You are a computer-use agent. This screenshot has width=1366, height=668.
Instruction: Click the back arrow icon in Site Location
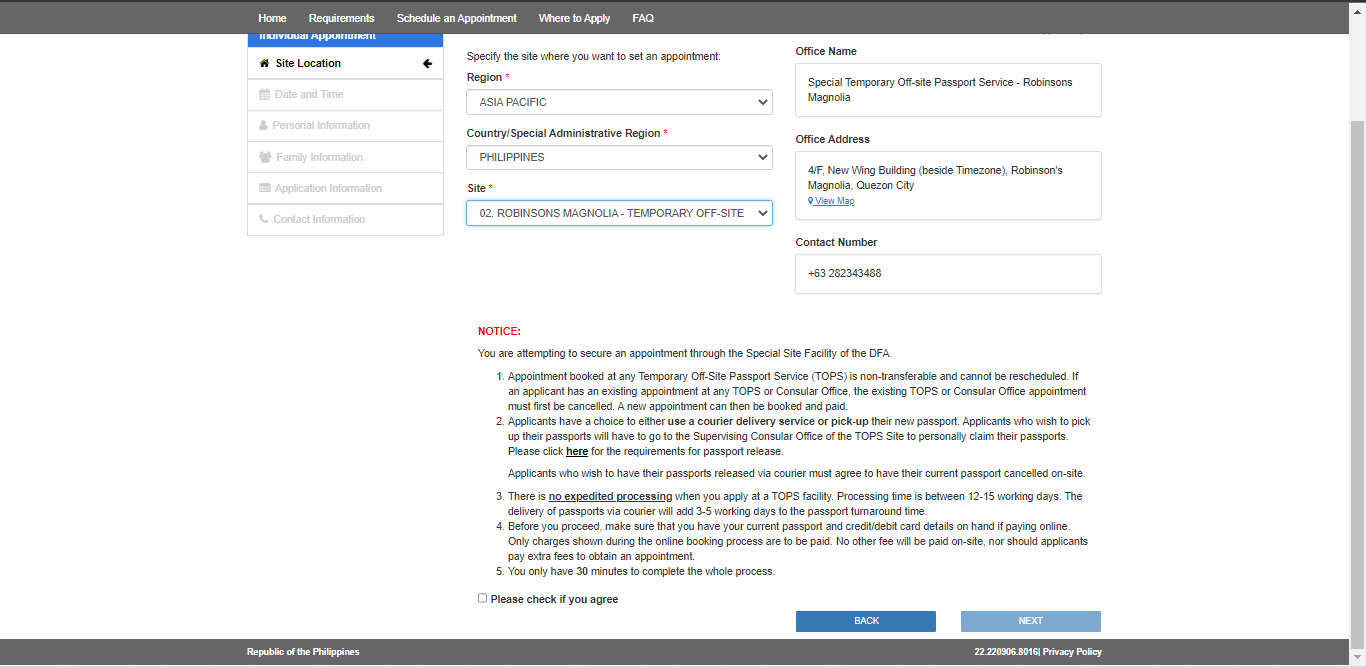427,64
